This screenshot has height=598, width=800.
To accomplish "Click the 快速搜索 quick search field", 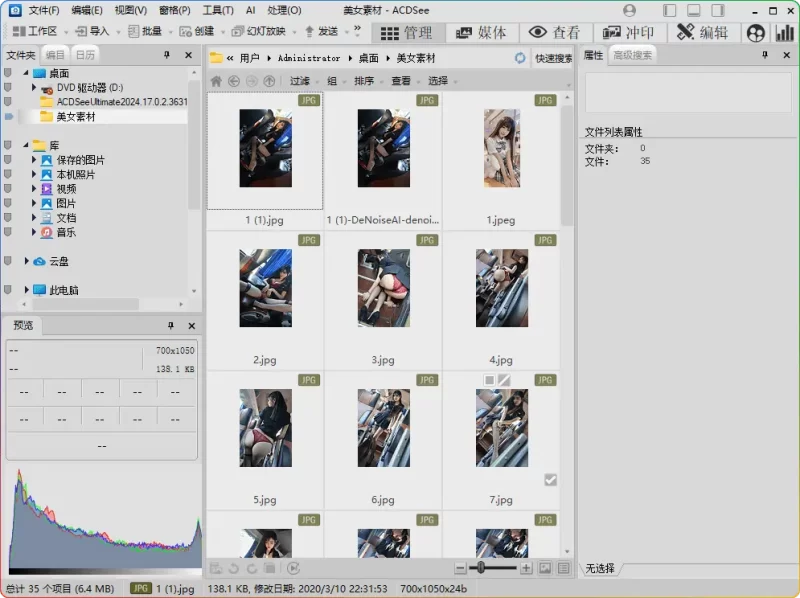I will coord(556,58).
